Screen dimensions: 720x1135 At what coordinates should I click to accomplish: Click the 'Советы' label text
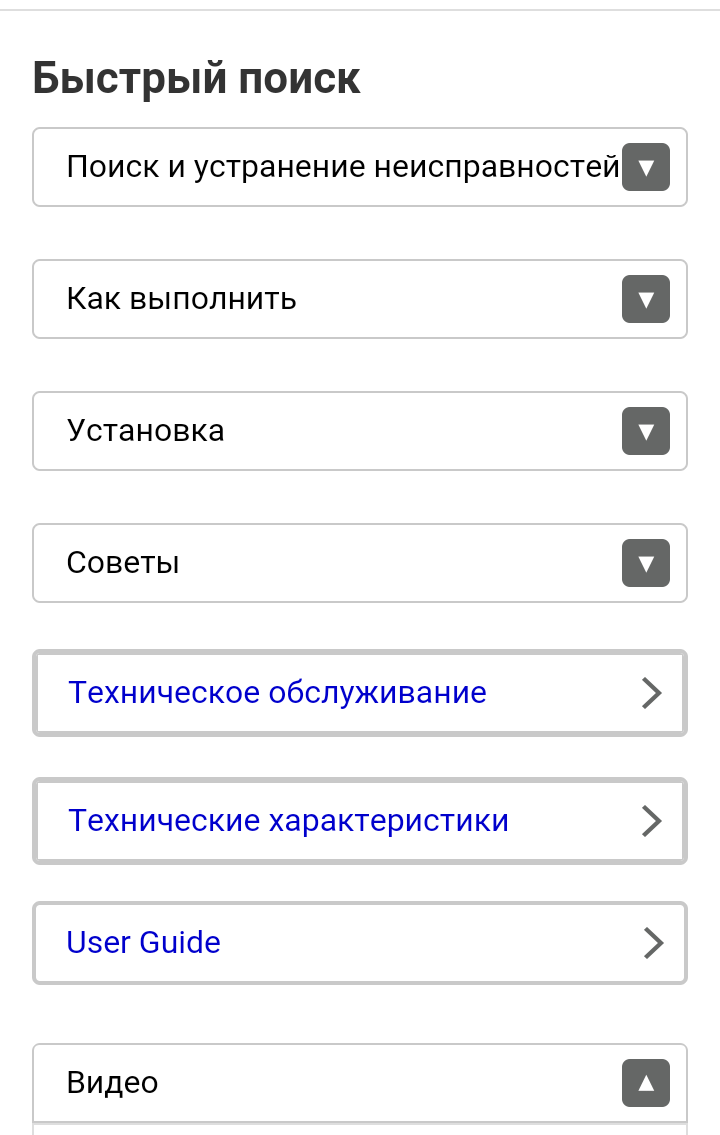coord(123,563)
